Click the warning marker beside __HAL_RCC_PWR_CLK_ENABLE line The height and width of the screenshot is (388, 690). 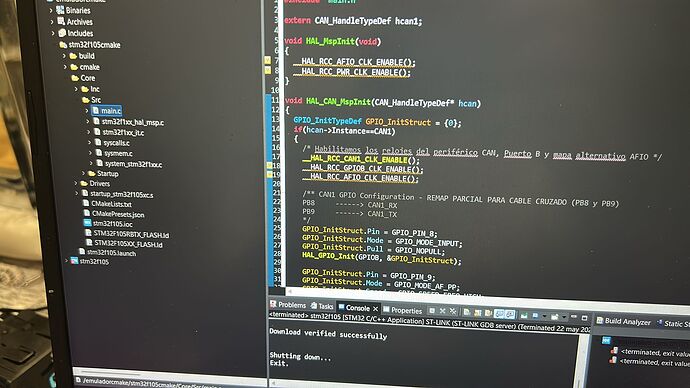(268, 70)
